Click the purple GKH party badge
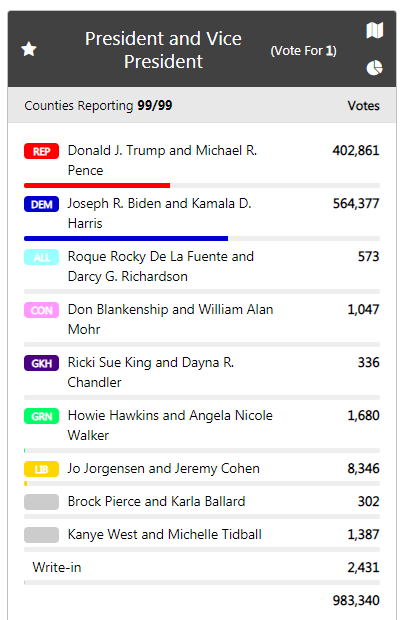This screenshot has width=401, height=620. tap(42, 363)
